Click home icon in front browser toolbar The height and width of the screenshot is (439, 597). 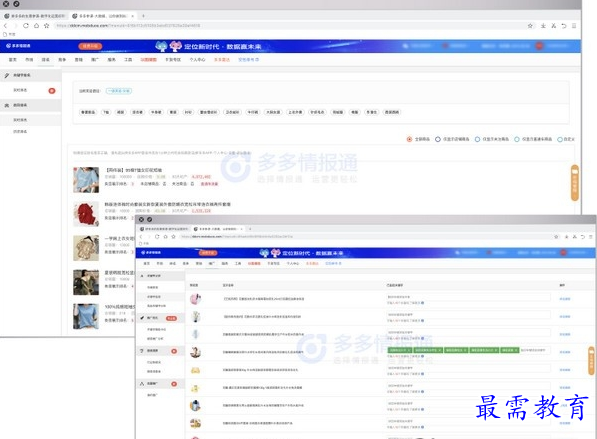pyautogui.click(x=165, y=236)
